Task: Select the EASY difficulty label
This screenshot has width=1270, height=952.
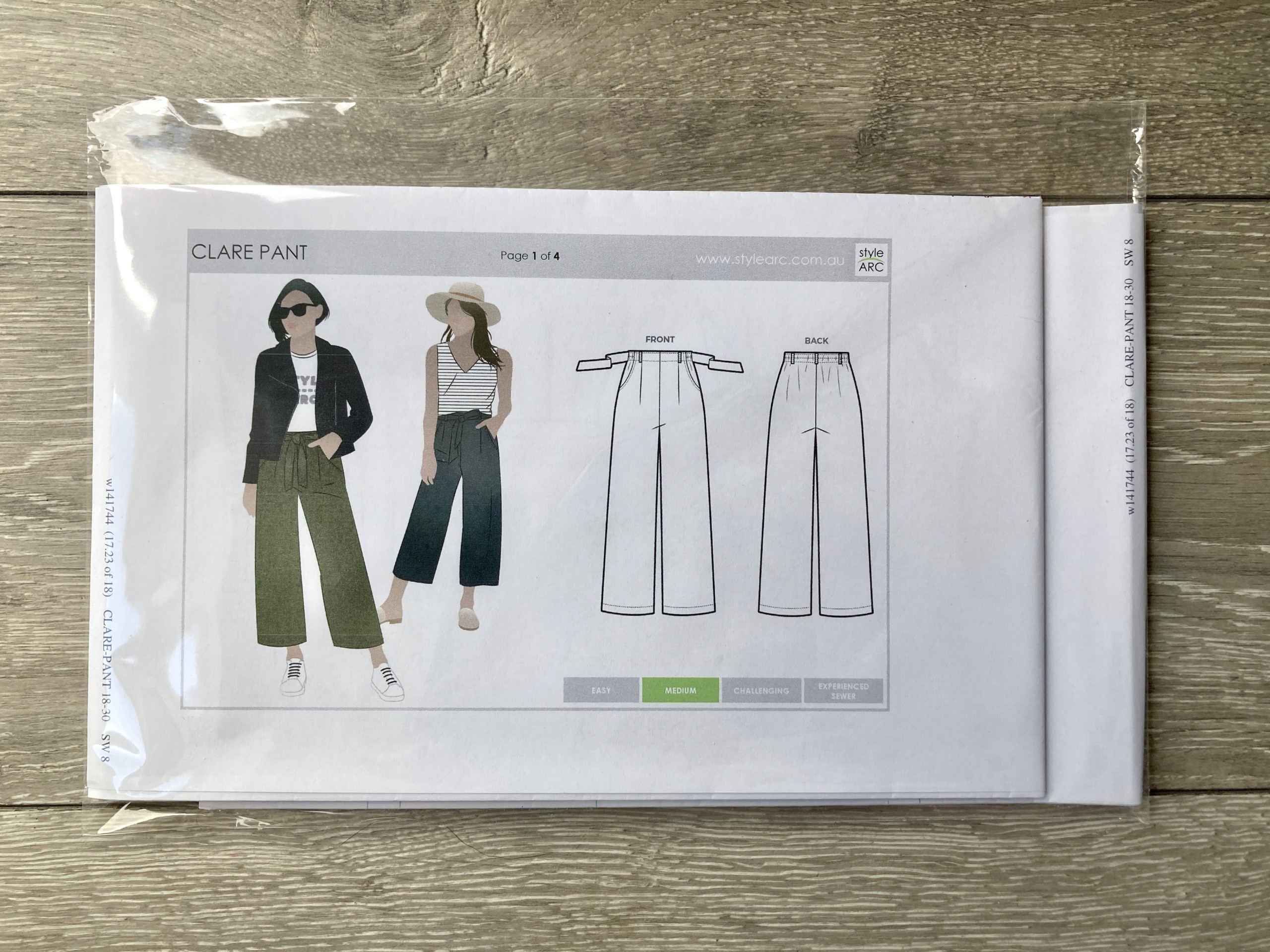Action: tap(601, 690)
